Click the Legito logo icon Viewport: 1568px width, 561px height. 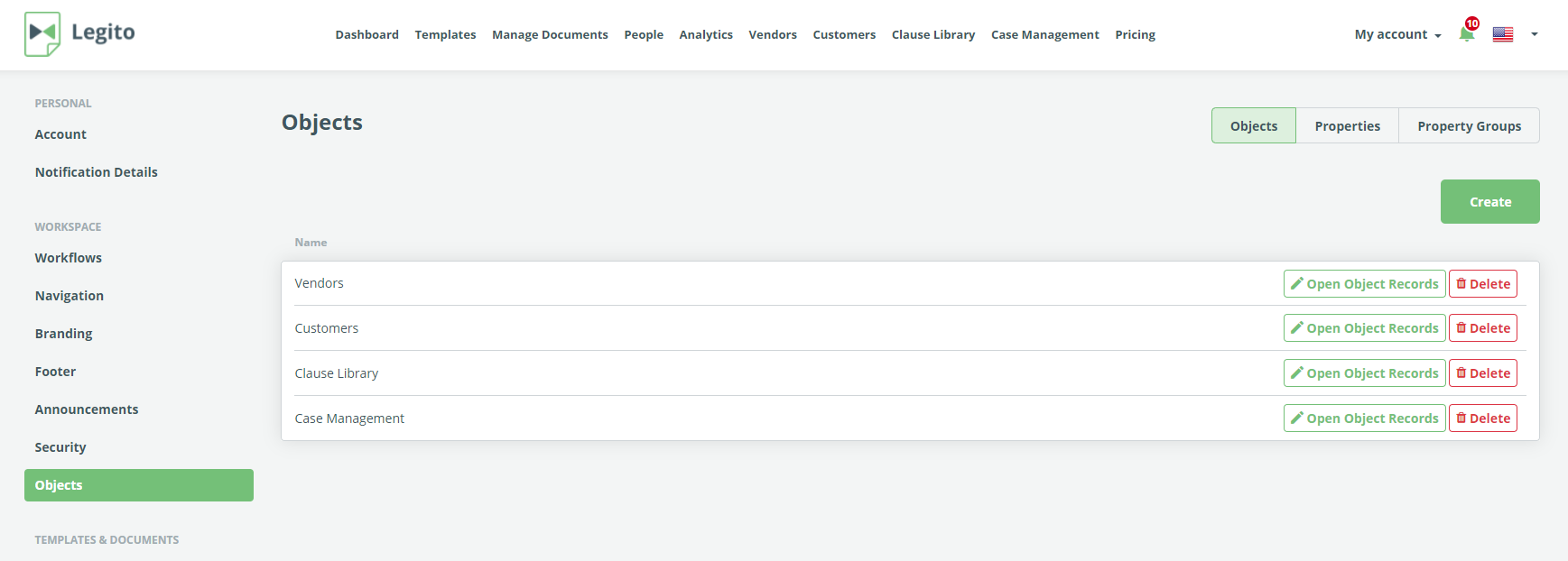[x=42, y=33]
